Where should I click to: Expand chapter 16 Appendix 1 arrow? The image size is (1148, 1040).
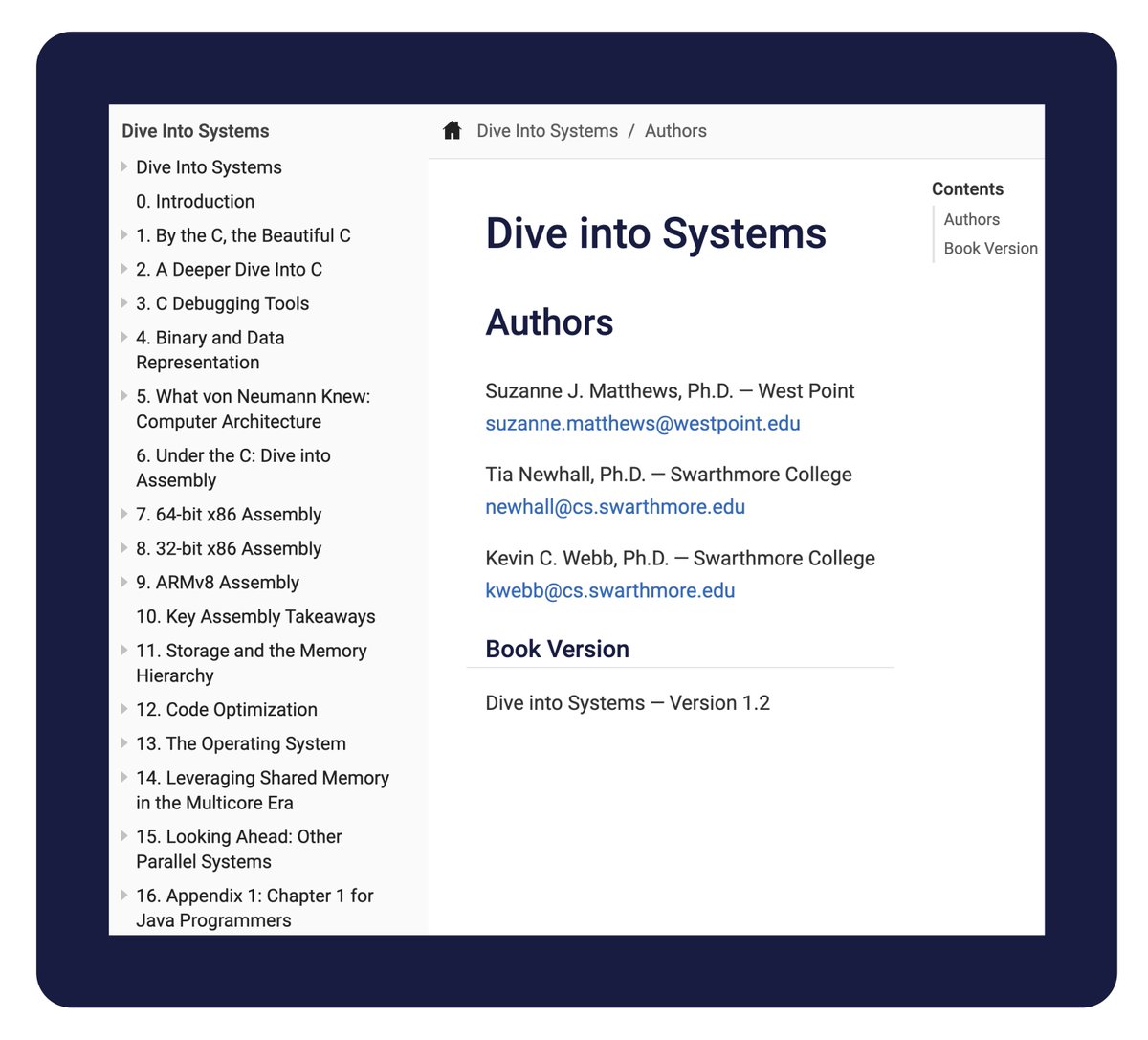(124, 895)
